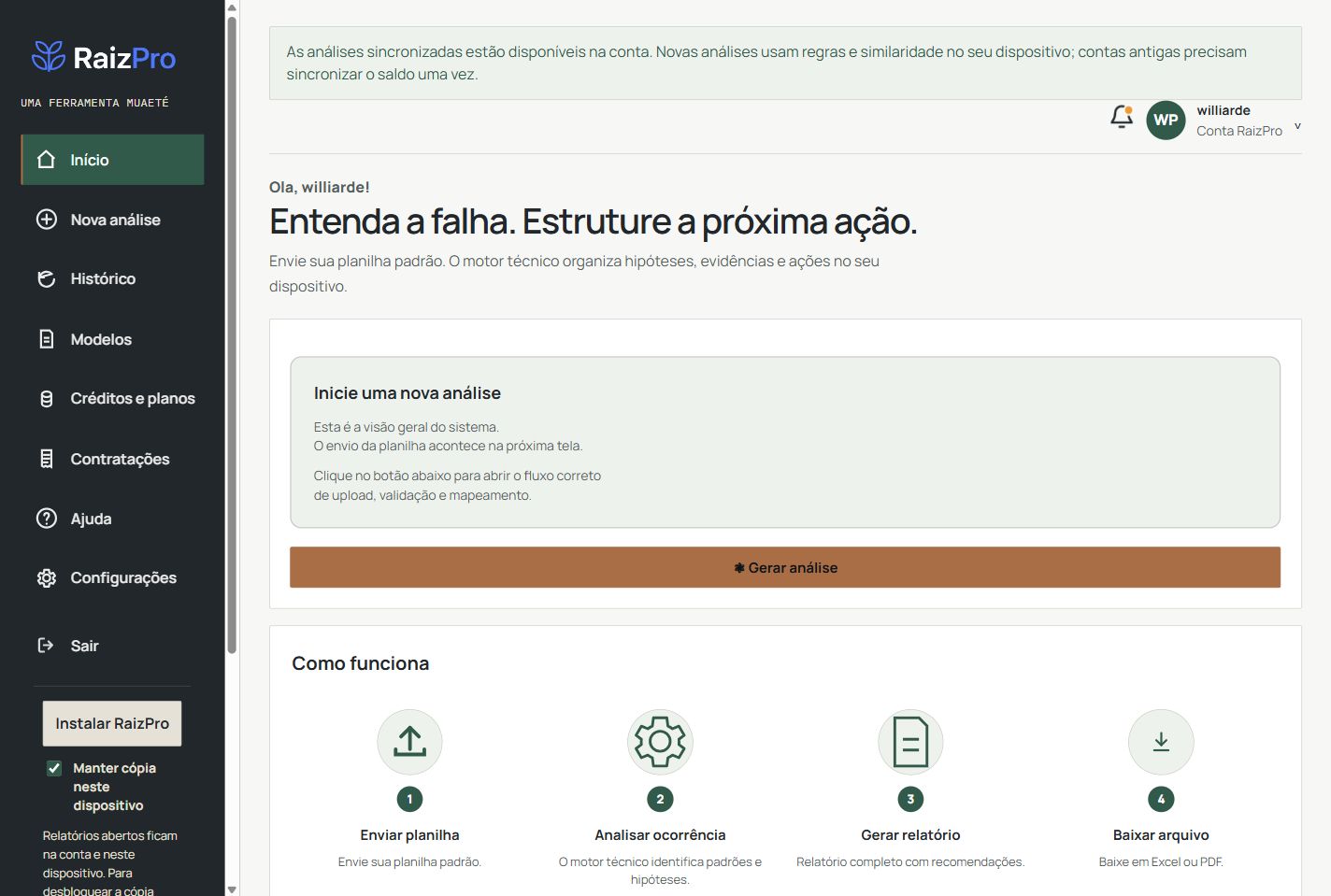The width and height of the screenshot is (1331, 896).
Task: Select Histórico in the sidebar
Action: pyautogui.click(x=113, y=278)
